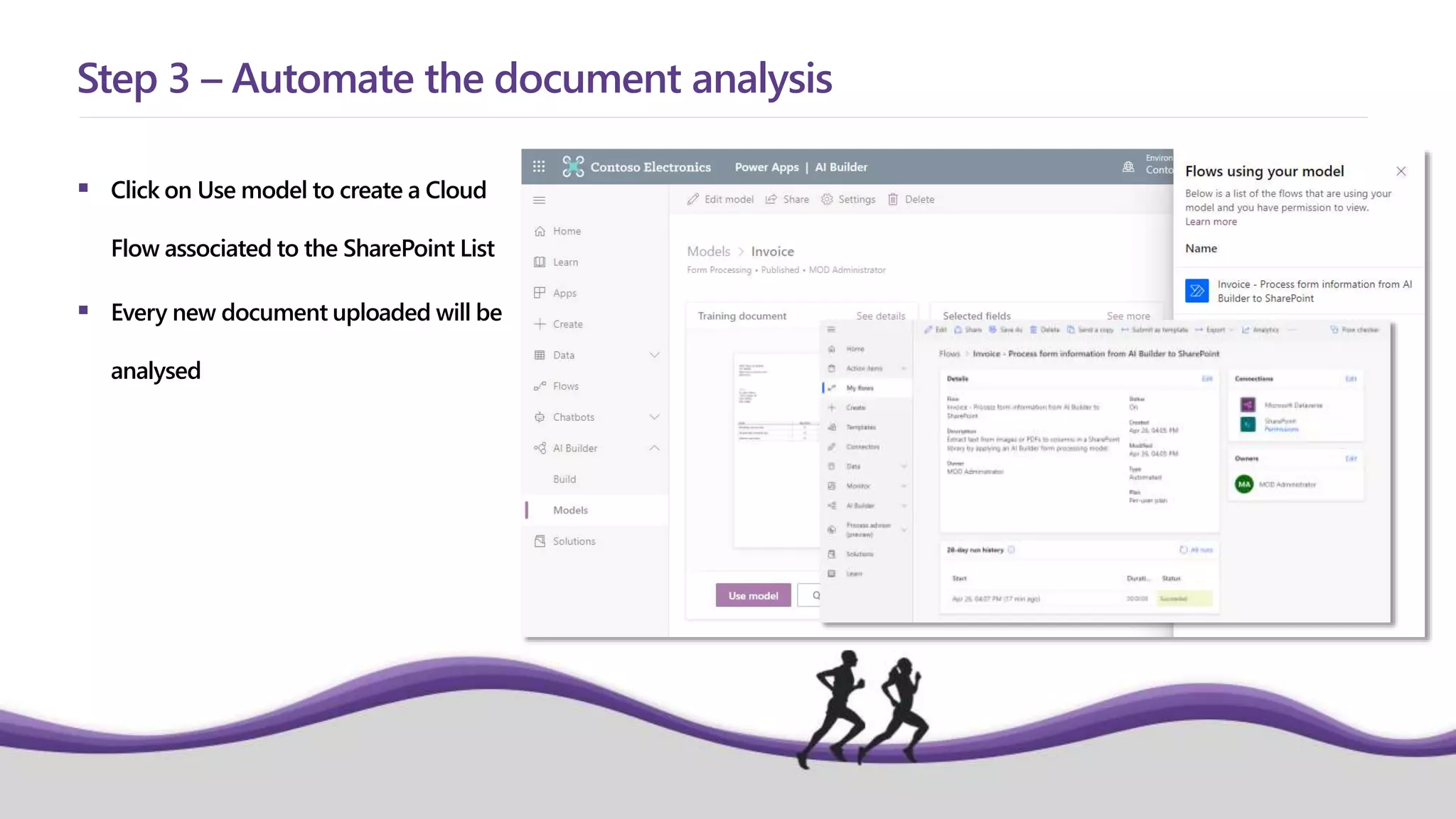Click the Models breadcrumb link

tap(708, 252)
